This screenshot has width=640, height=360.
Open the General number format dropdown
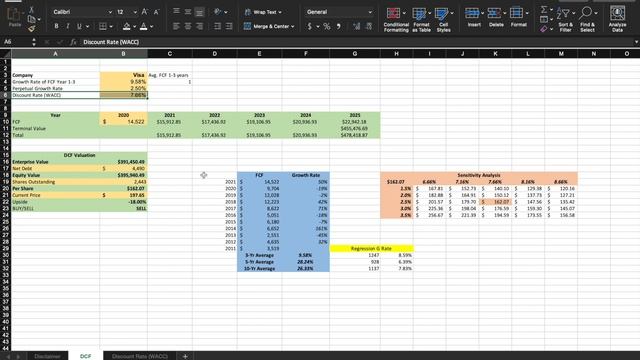pos(370,12)
